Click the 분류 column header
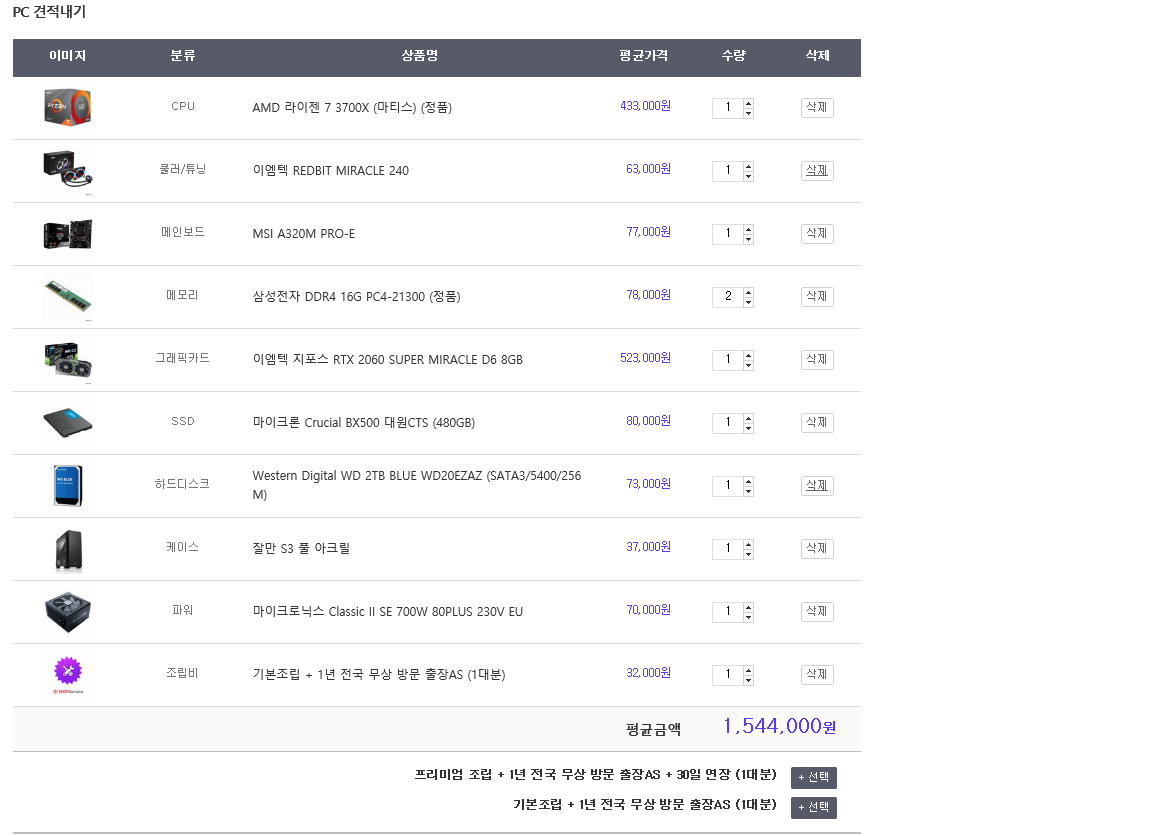This screenshot has height=836, width=1152. pos(182,56)
